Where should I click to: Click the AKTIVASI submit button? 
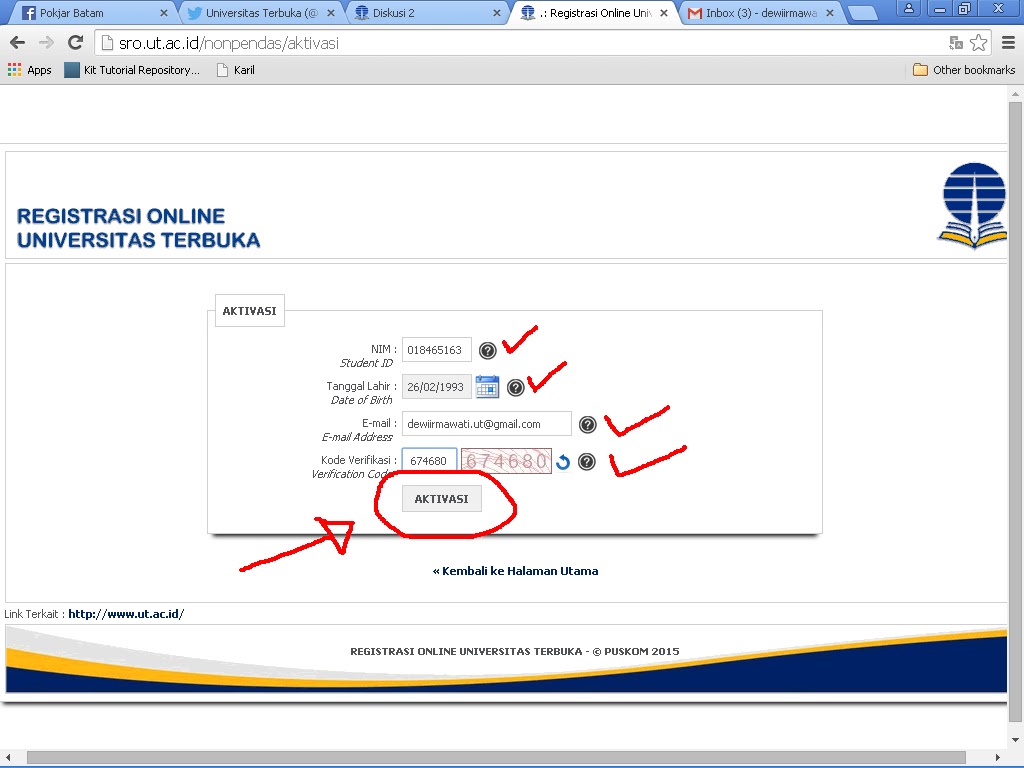pos(441,499)
